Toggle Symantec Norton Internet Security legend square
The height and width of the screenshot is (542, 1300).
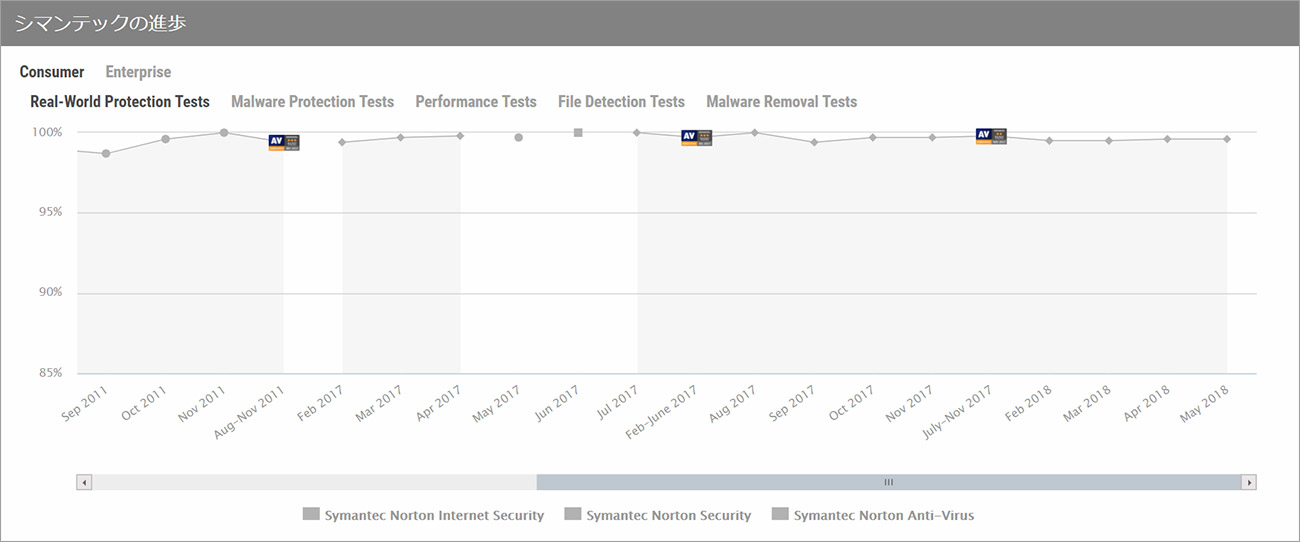pos(311,515)
